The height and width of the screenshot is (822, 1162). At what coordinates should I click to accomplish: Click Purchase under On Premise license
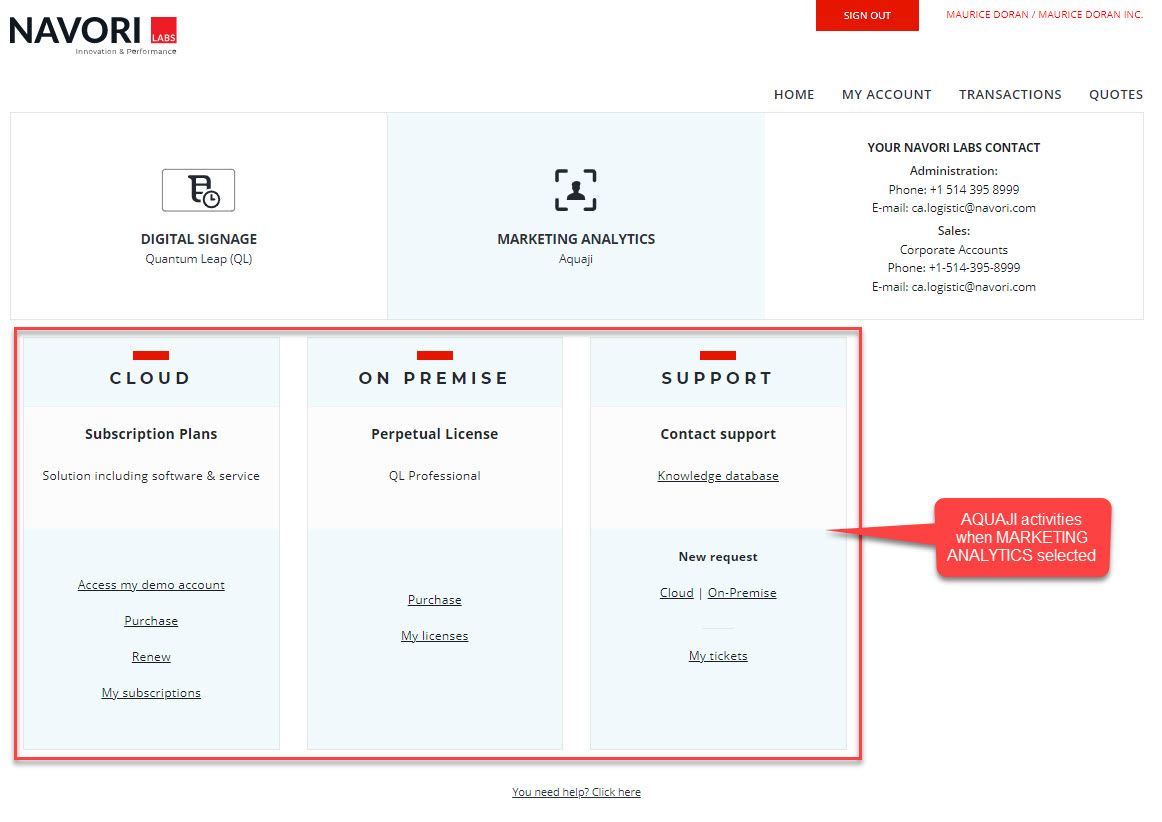click(x=434, y=600)
